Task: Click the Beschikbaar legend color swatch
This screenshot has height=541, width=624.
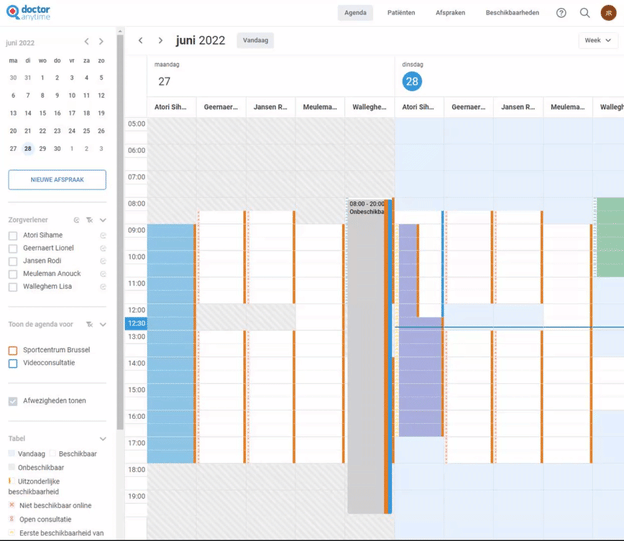Action: click(x=53, y=453)
